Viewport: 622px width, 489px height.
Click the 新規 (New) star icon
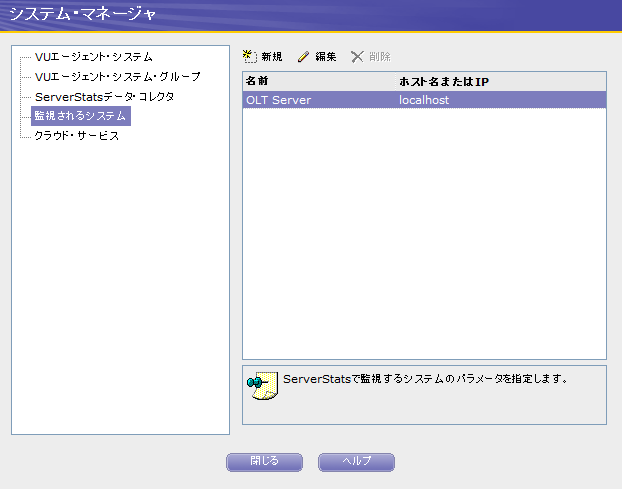click(250, 56)
